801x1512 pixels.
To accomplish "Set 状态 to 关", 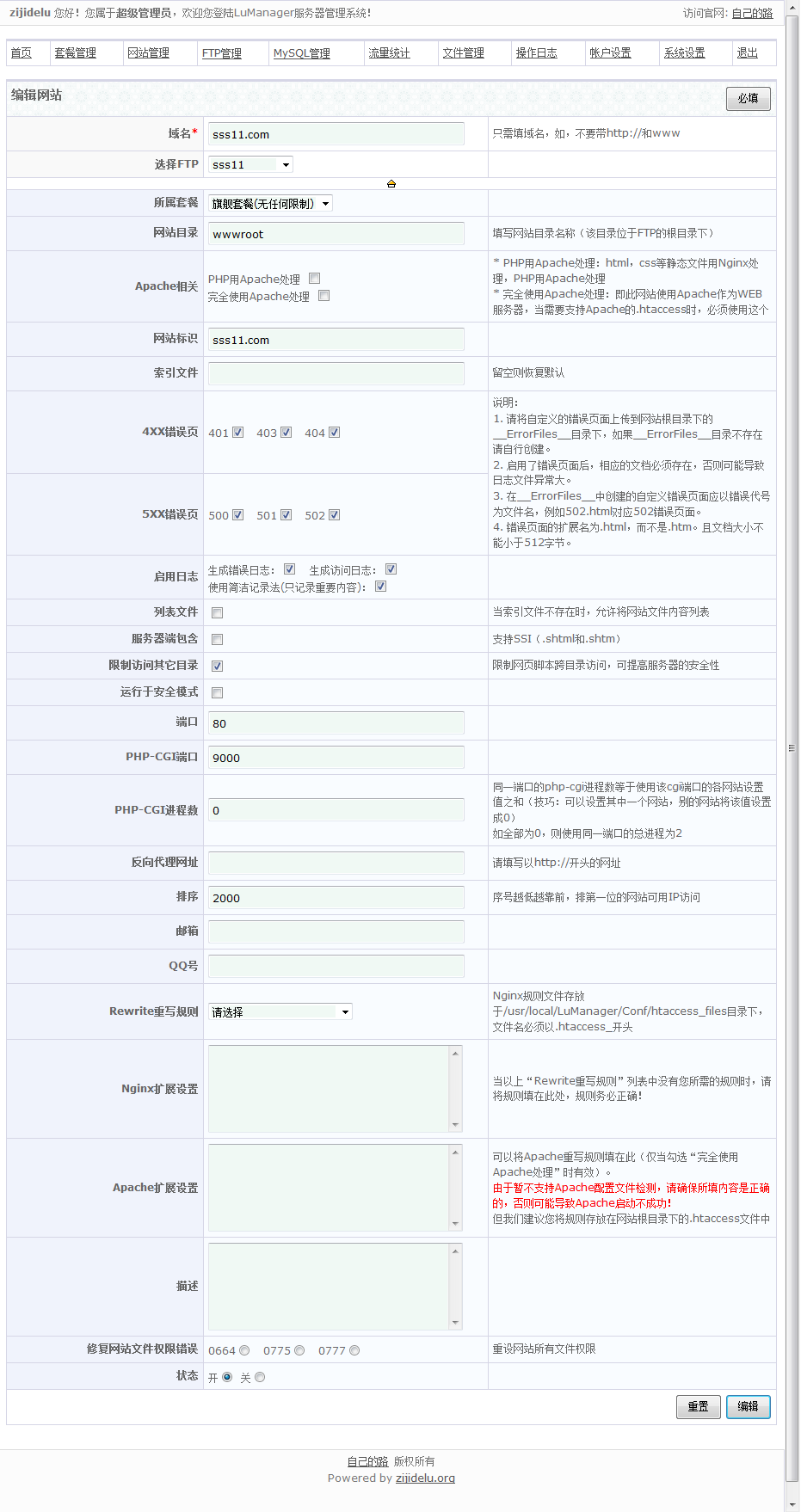I will point(261,1377).
